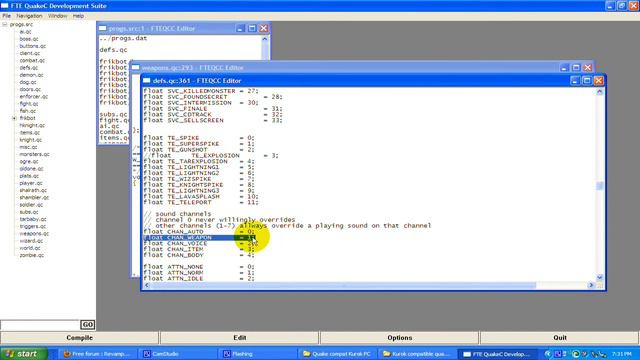Image resolution: width=640 pixels, height=360 pixels.
Task: Open the Windows Start menu
Action: click(24, 354)
